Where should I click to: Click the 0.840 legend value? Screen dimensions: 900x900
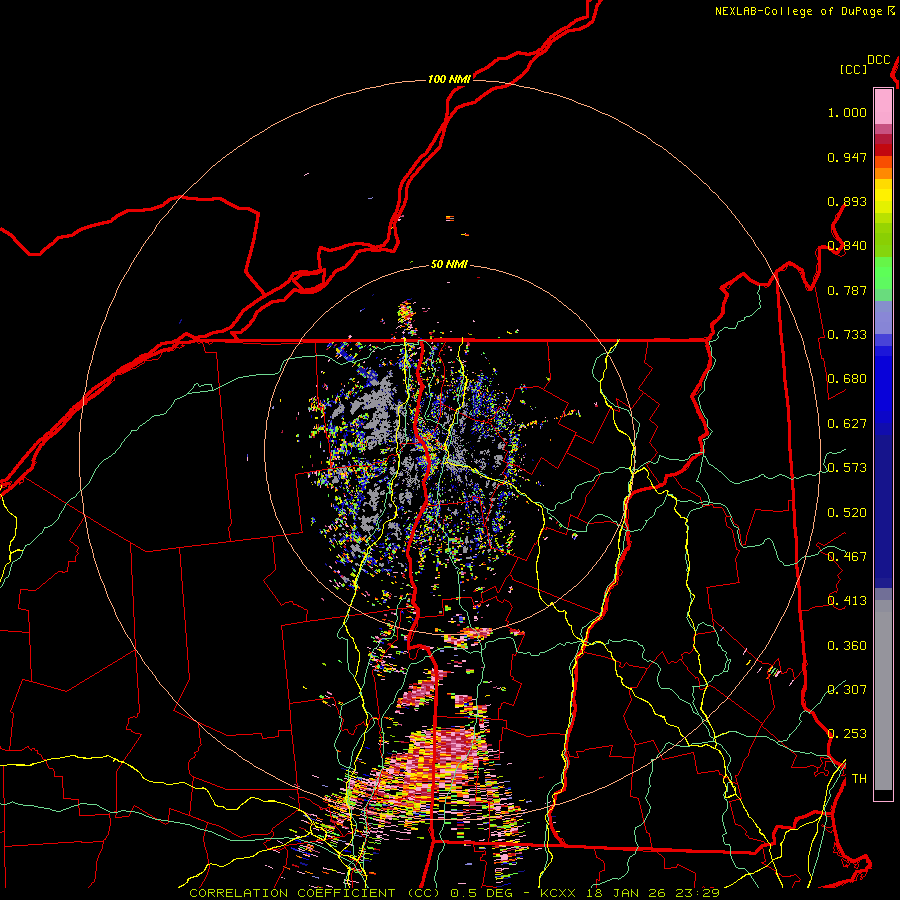click(x=847, y=246)
